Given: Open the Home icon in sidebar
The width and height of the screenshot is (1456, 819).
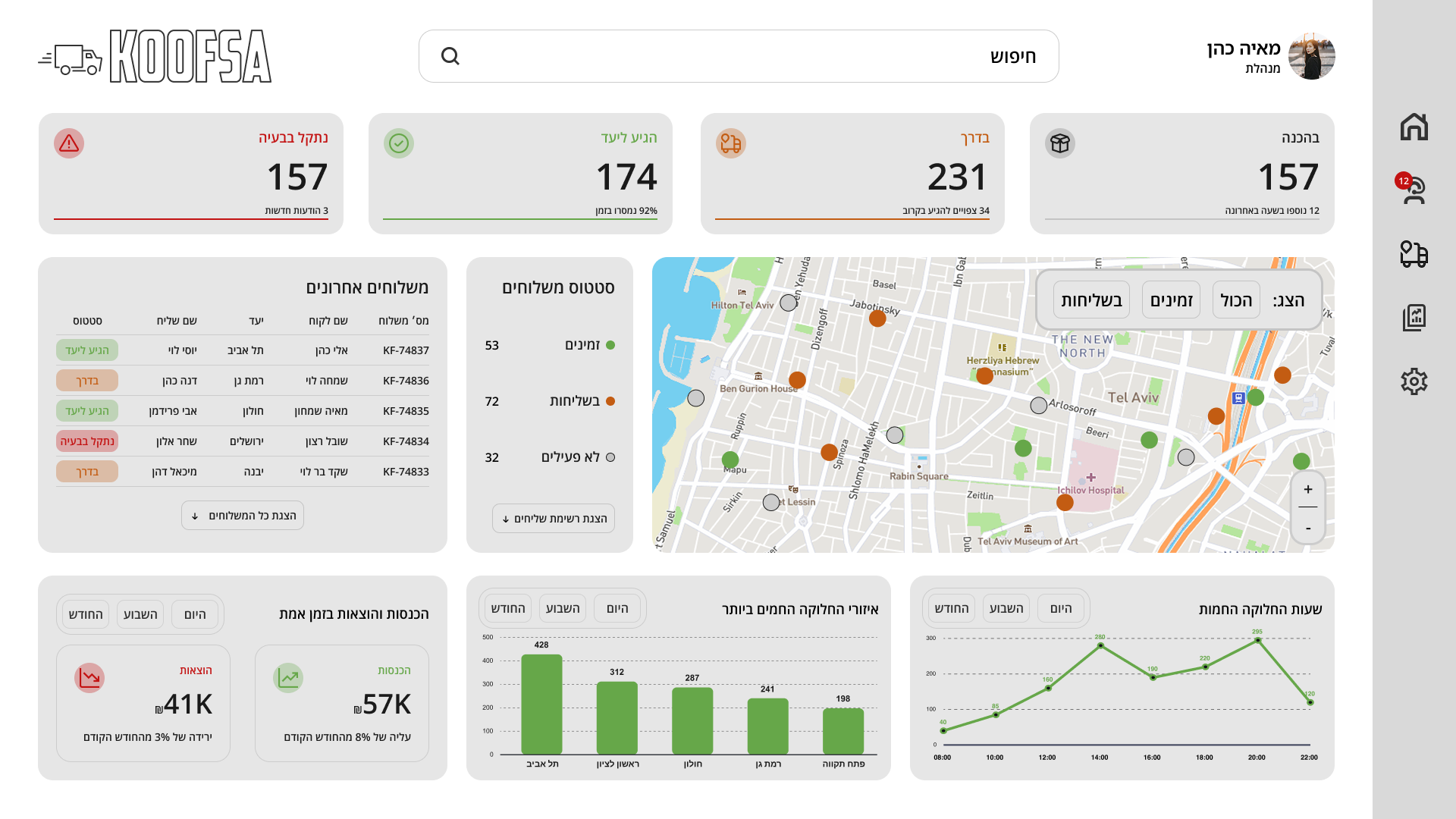Looking at the screenshot, I should (1414, 127).
